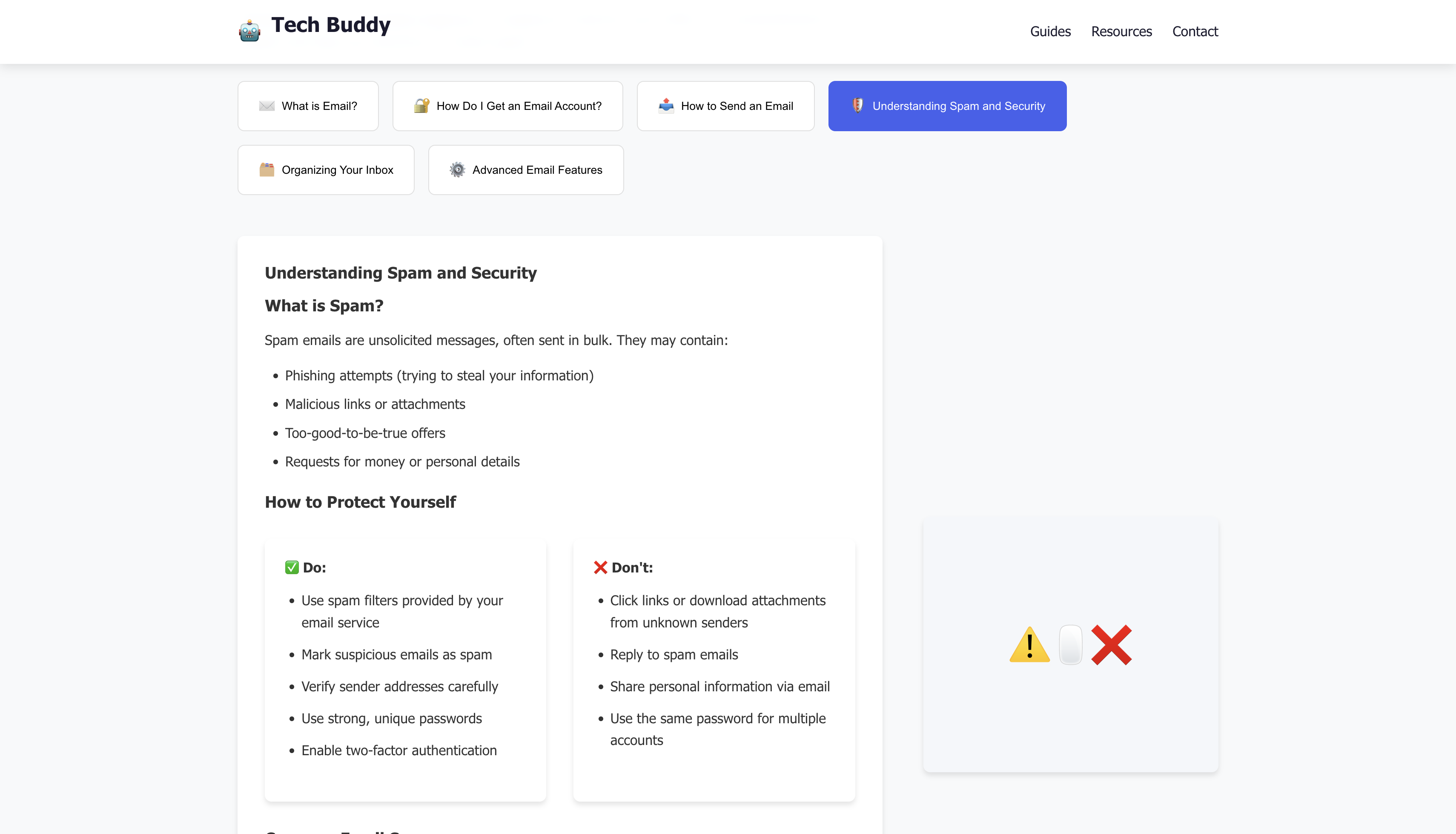This screenshot has height=834, width=1456.
Task: Click the large red X icon
Action: 1111,644
